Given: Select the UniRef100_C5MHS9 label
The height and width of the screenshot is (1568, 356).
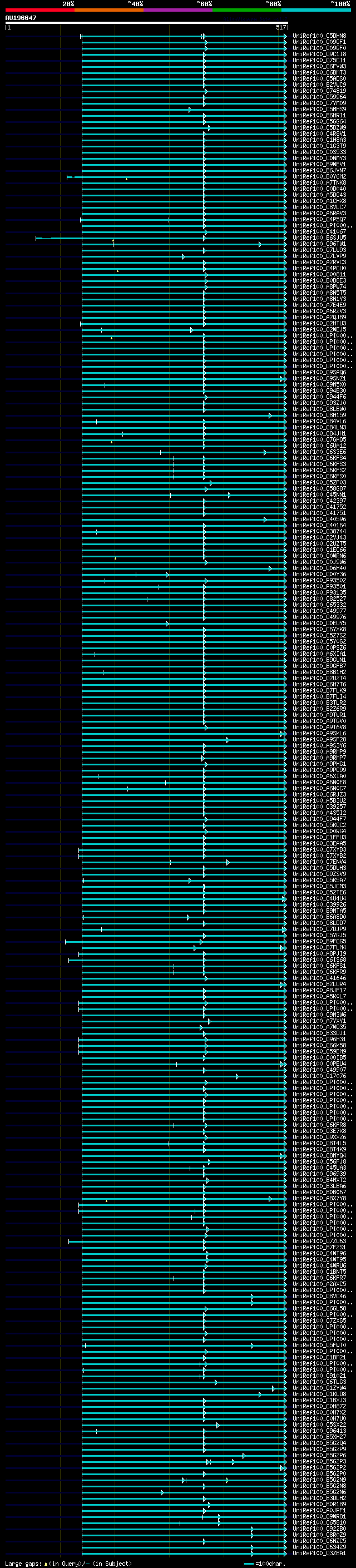Looking at the screenshot, I should pyautogui.click(x=319, y=110).
